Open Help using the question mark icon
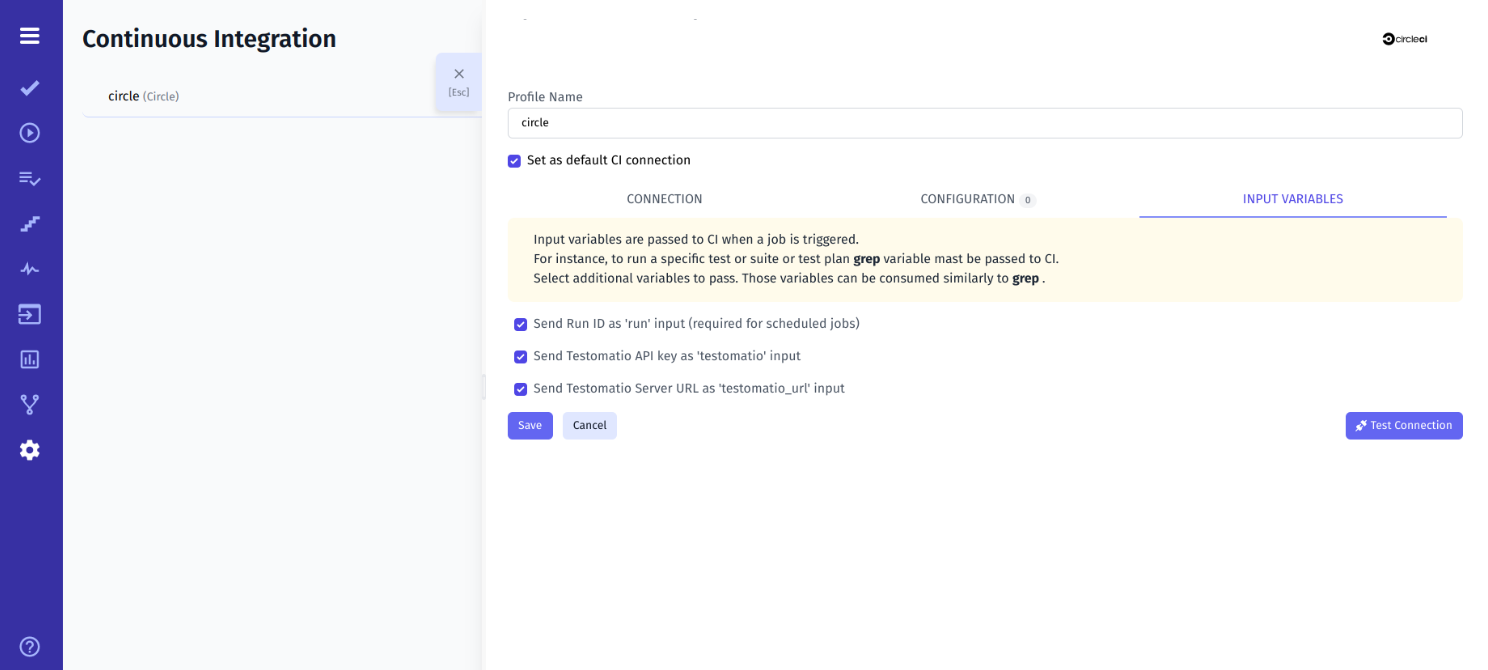Image resolution: width=1488 pixels, height=670 pixels. 29,646
